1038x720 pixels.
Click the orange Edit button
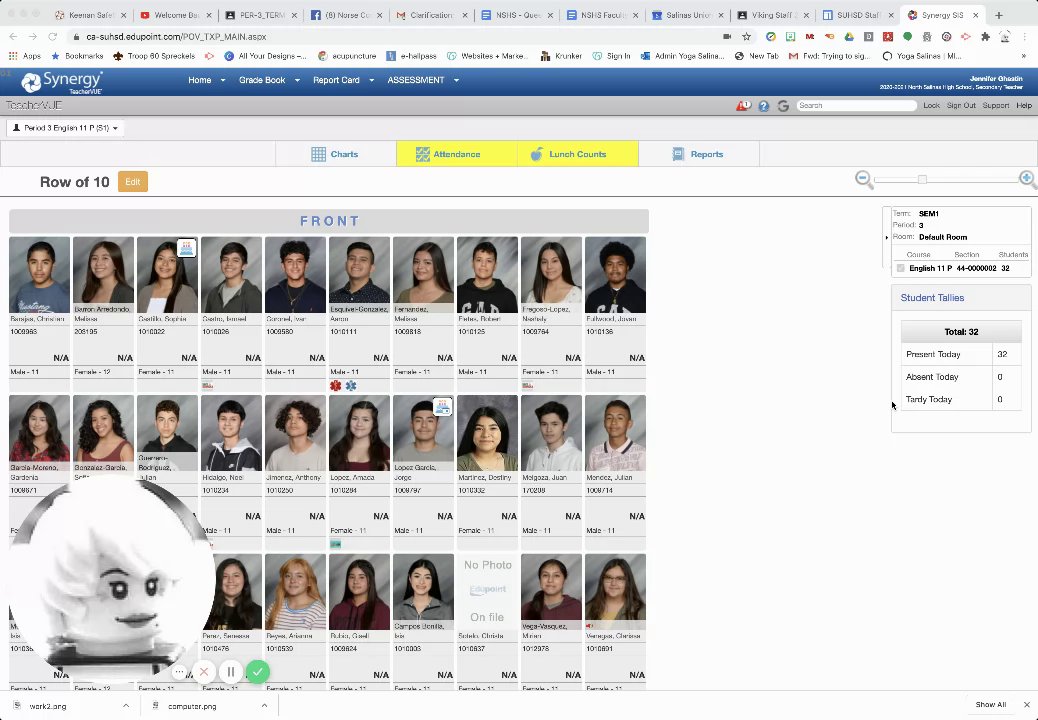coord(133,182)
